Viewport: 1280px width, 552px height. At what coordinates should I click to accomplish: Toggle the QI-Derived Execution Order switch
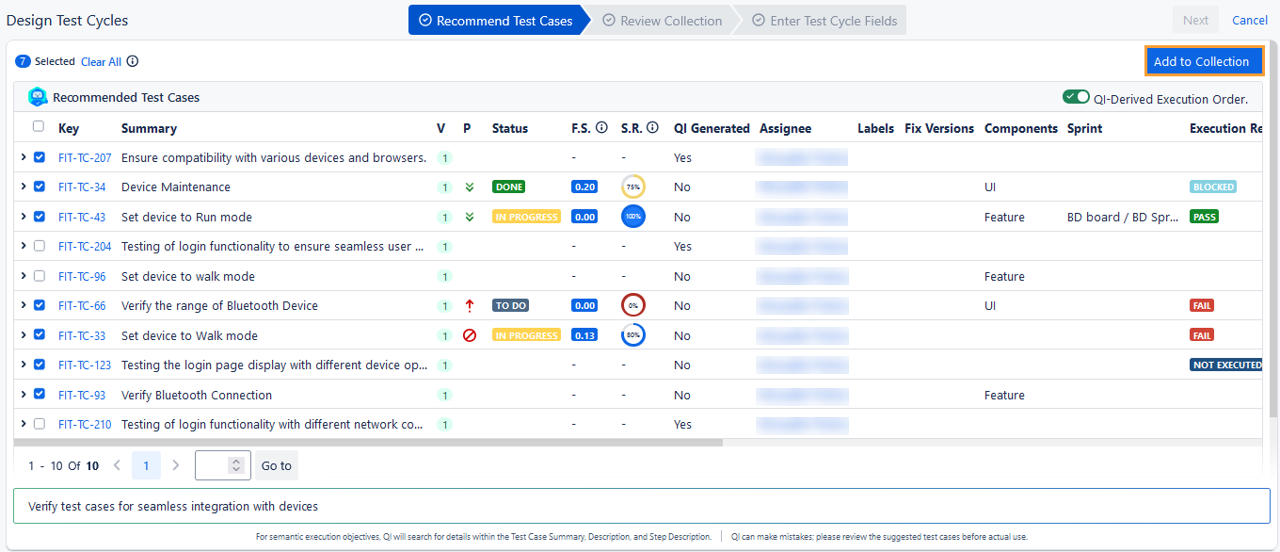(x=1076, y=97)
